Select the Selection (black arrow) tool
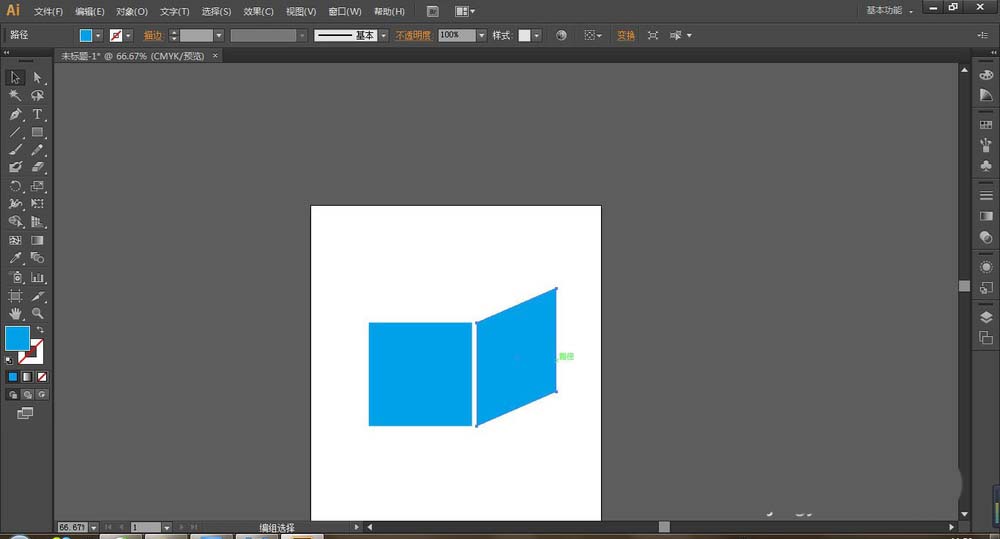1000x539 pixels. (x=15, y=78)
